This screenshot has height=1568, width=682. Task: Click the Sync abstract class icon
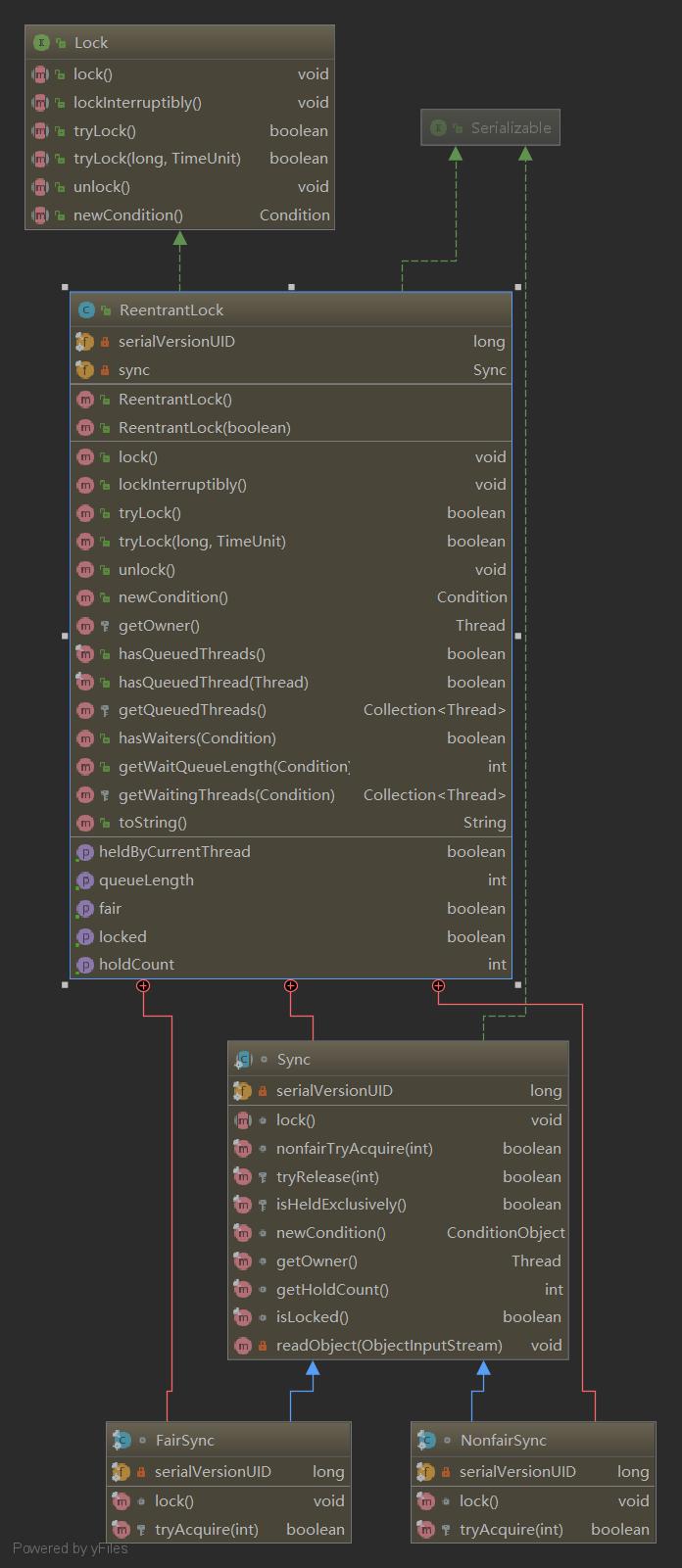coord(244,1059)
